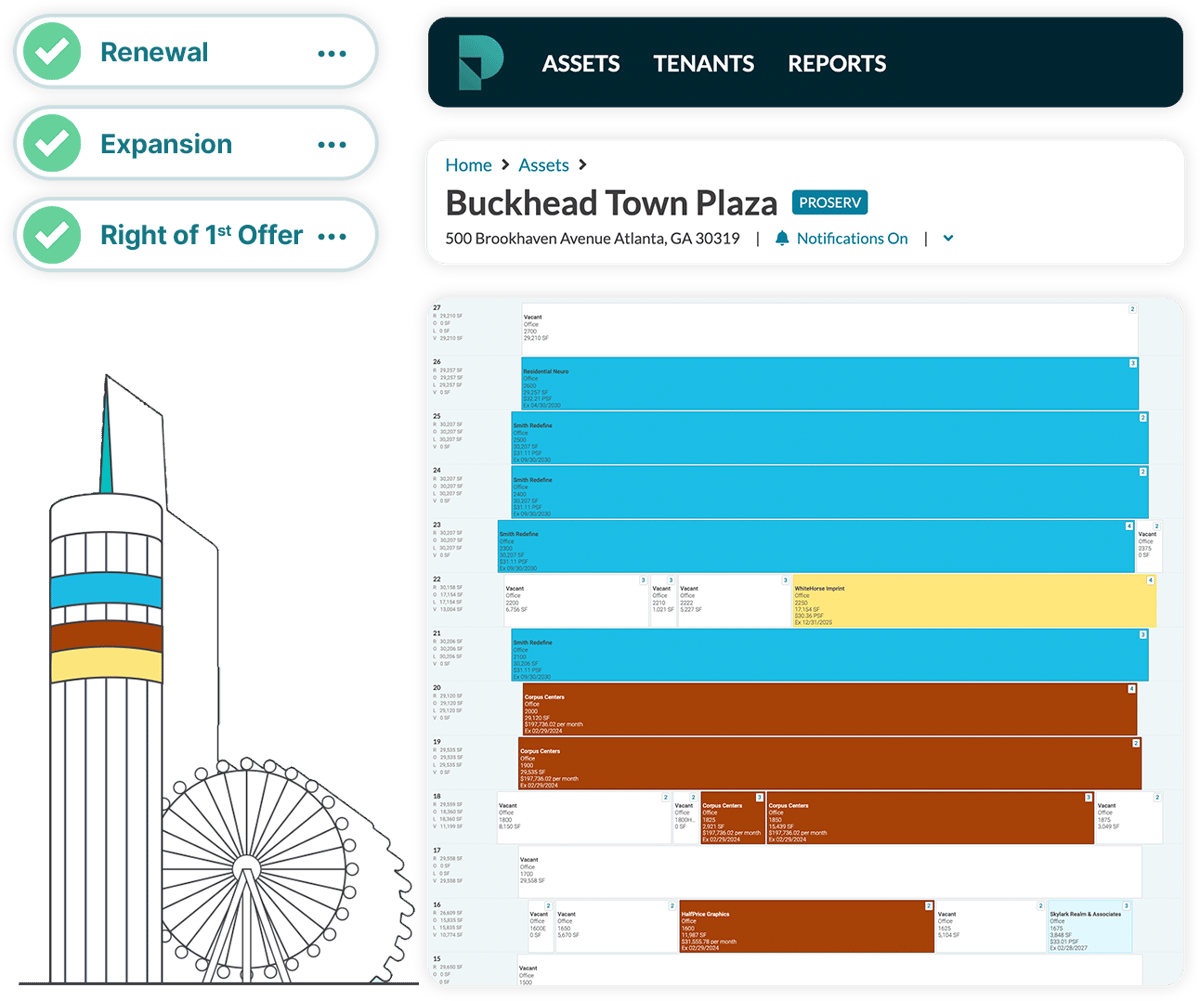The height and width of the screenshot is (1001, 1200).
Task: Select Smith Redefine suite 2100 block
Action: [x=830, y=655]
